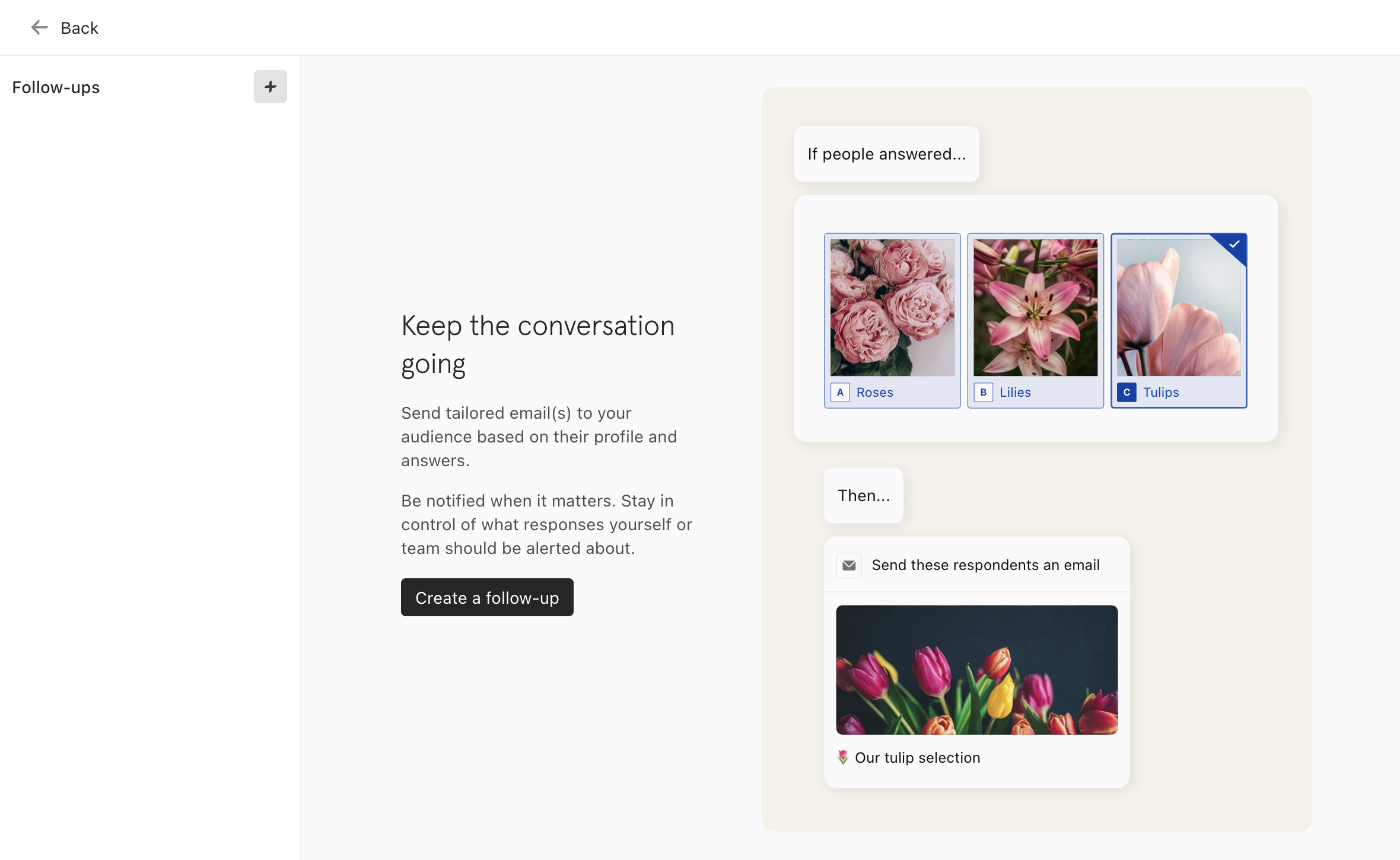The image size is (1400, 860).
Task: Click 'Keep the conversation going' heading
Action: (538, 345)
